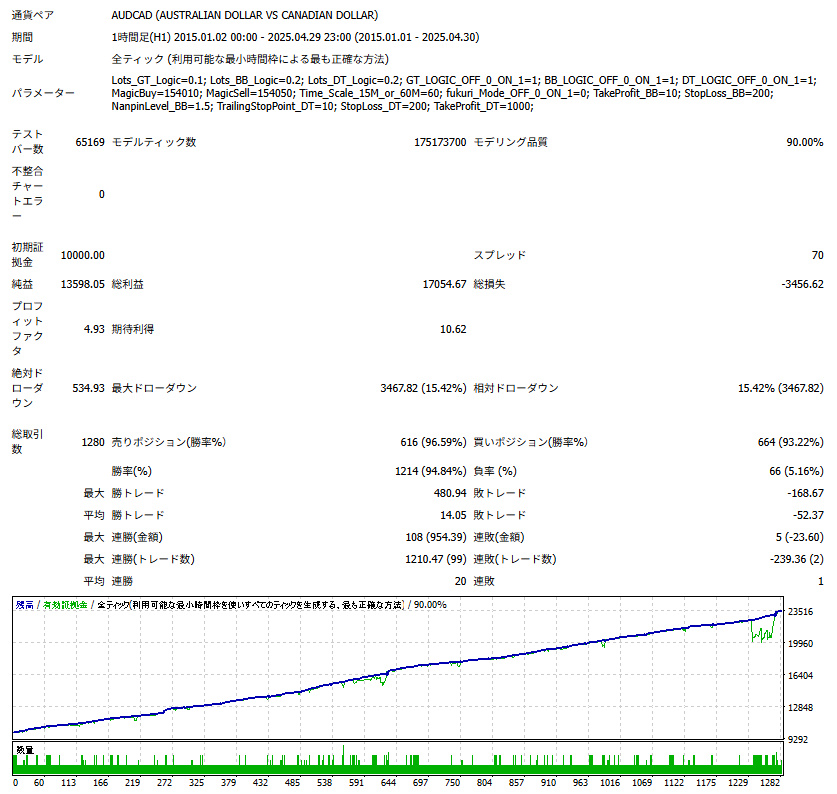This screenshot has height=794, width=837.
Task: Click the NanpinLevel_BB=1.5 parameter line
Action: click(322, 106)
